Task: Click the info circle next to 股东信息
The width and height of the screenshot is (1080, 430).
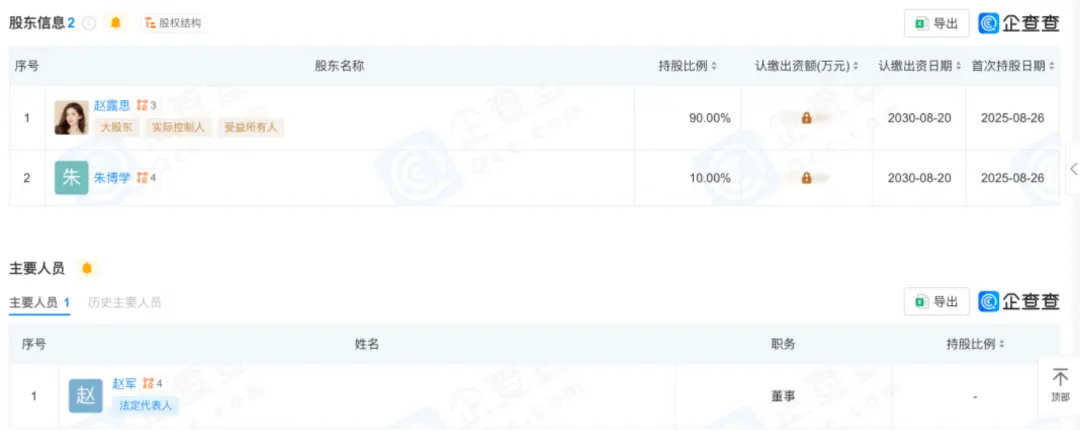Action: [x=89, y=23]
